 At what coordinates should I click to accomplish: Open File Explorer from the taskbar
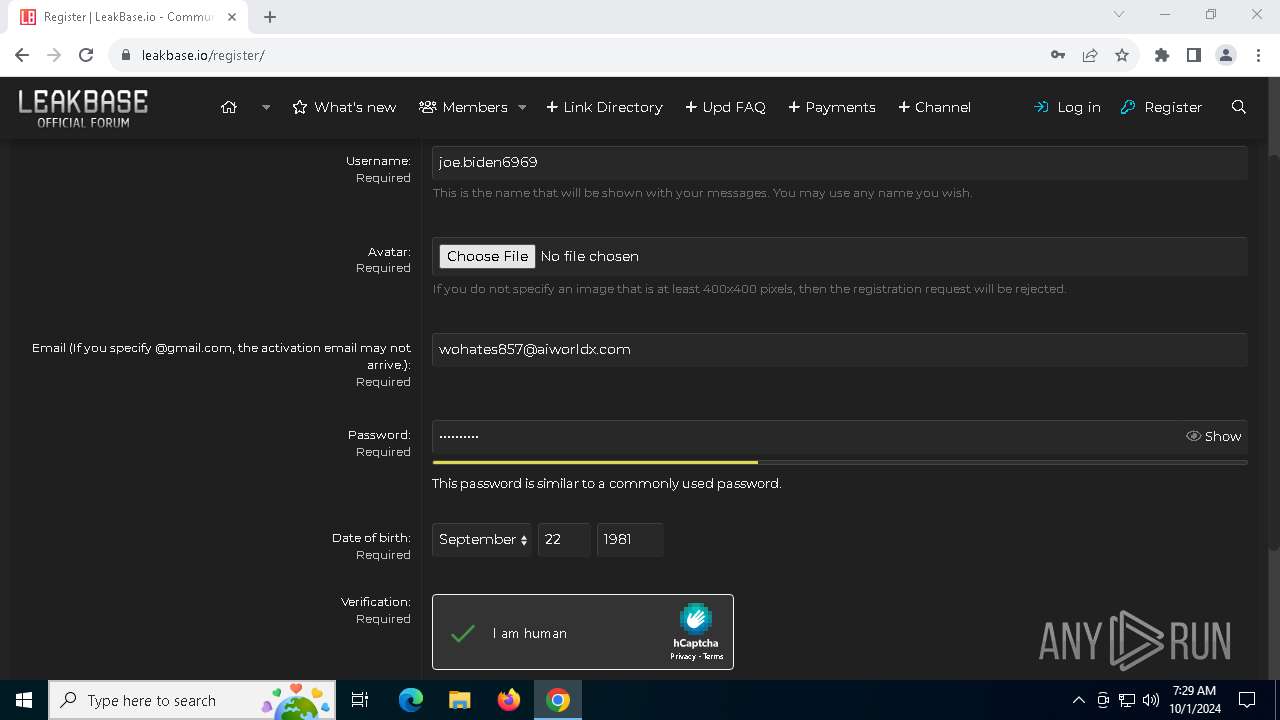tap(459, 700)
